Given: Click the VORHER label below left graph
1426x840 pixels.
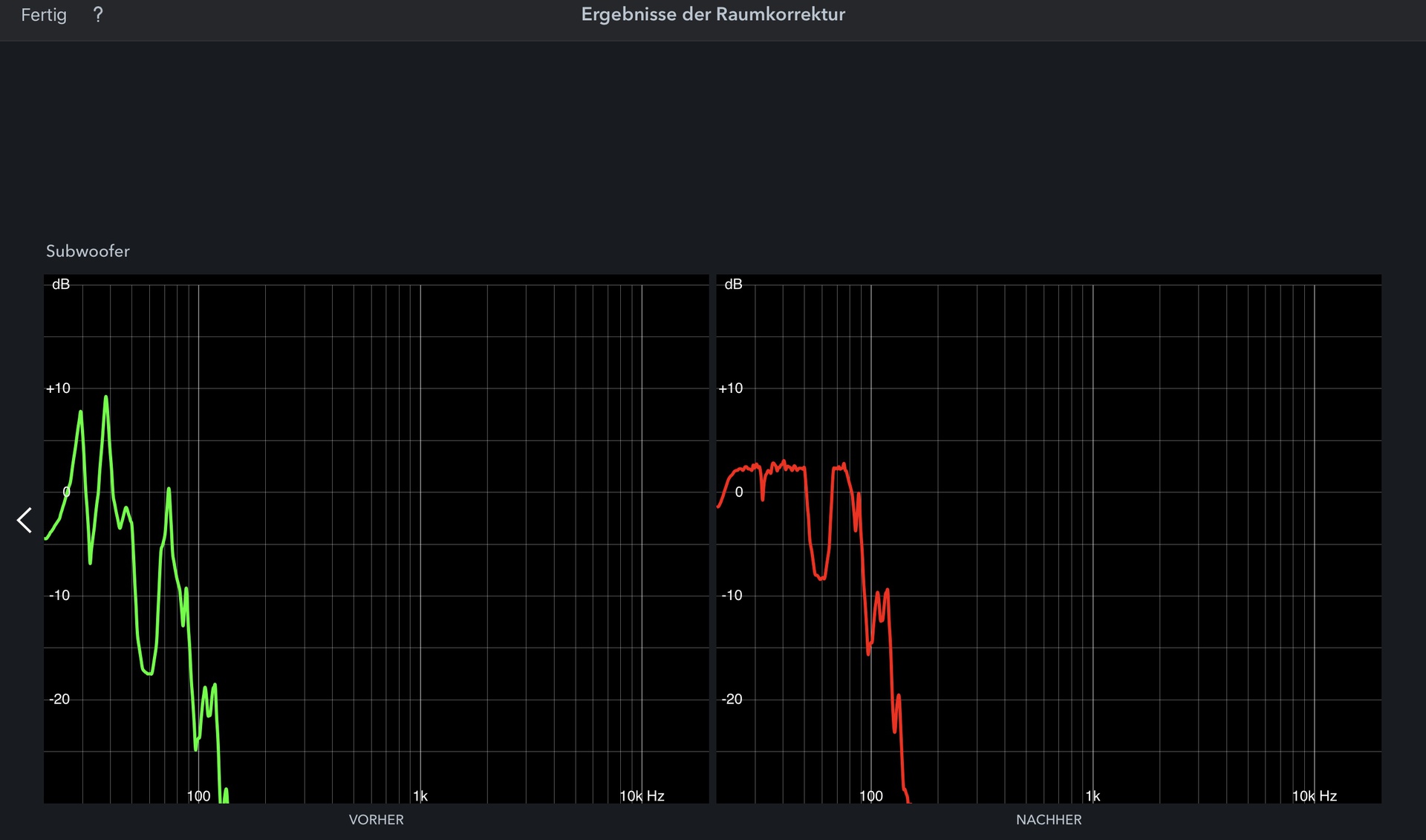Looking at the screenshot, I should pos(376,819).
